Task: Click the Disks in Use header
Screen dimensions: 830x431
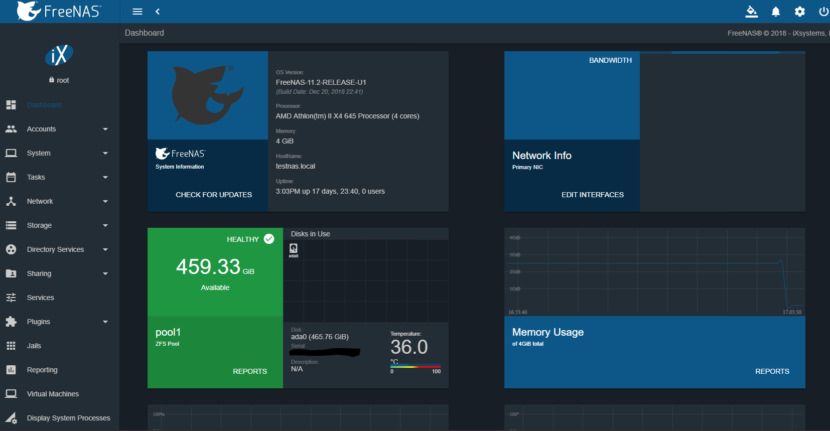Action: pos(310,234)
